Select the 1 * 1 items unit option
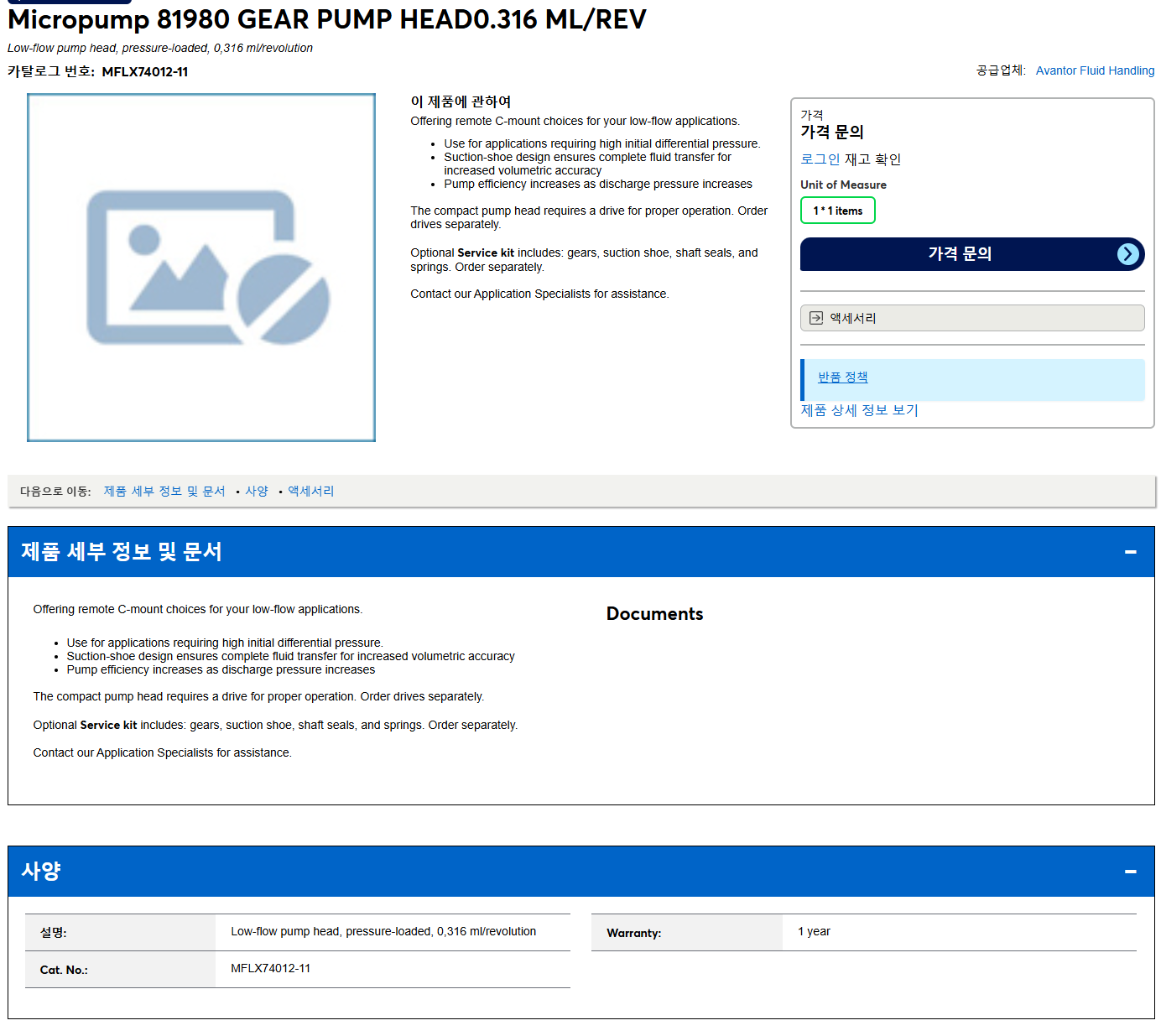This screenshot has height=1036, width=1161. 837,211
